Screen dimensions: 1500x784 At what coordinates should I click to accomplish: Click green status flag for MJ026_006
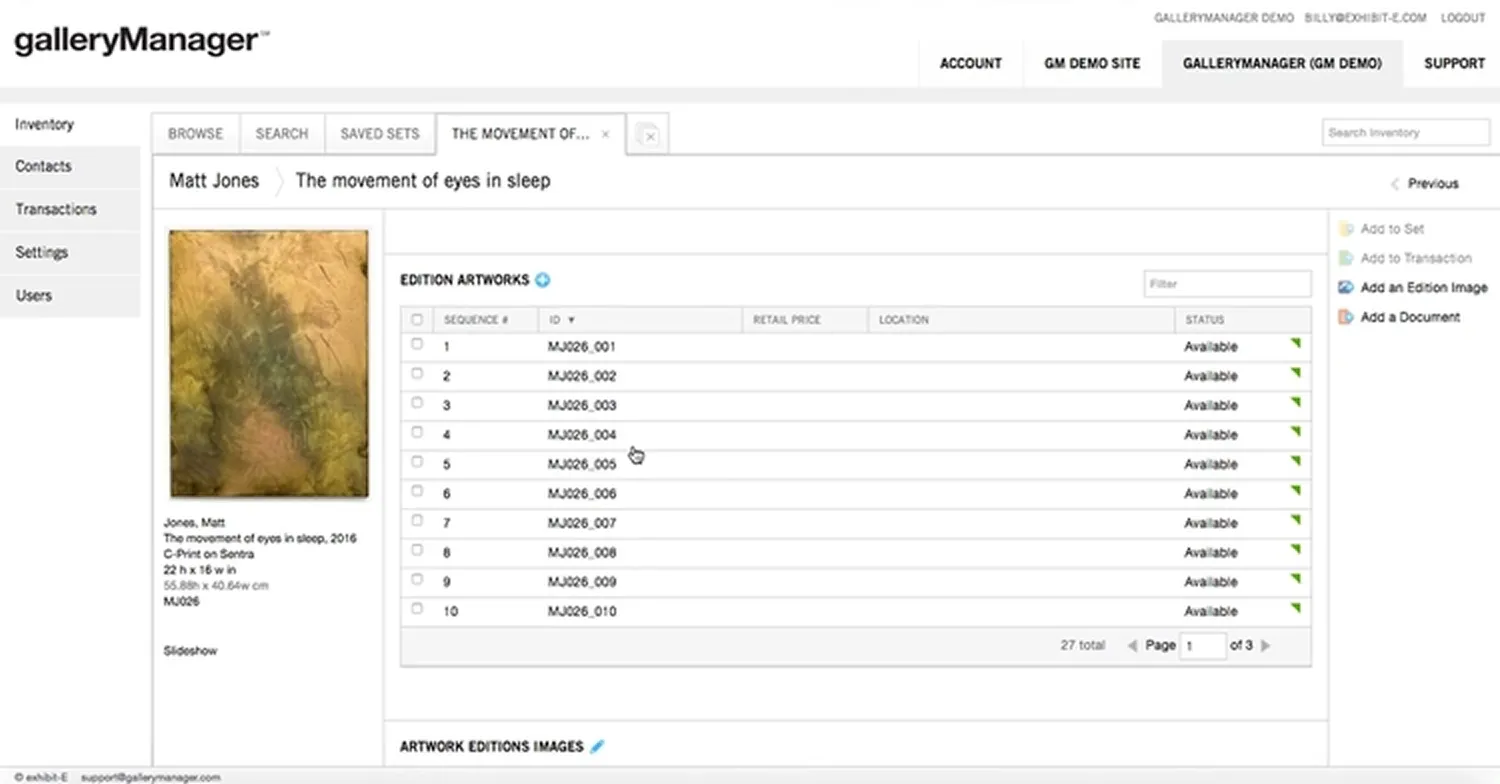pyautogui.click(x=1296, y=490)
